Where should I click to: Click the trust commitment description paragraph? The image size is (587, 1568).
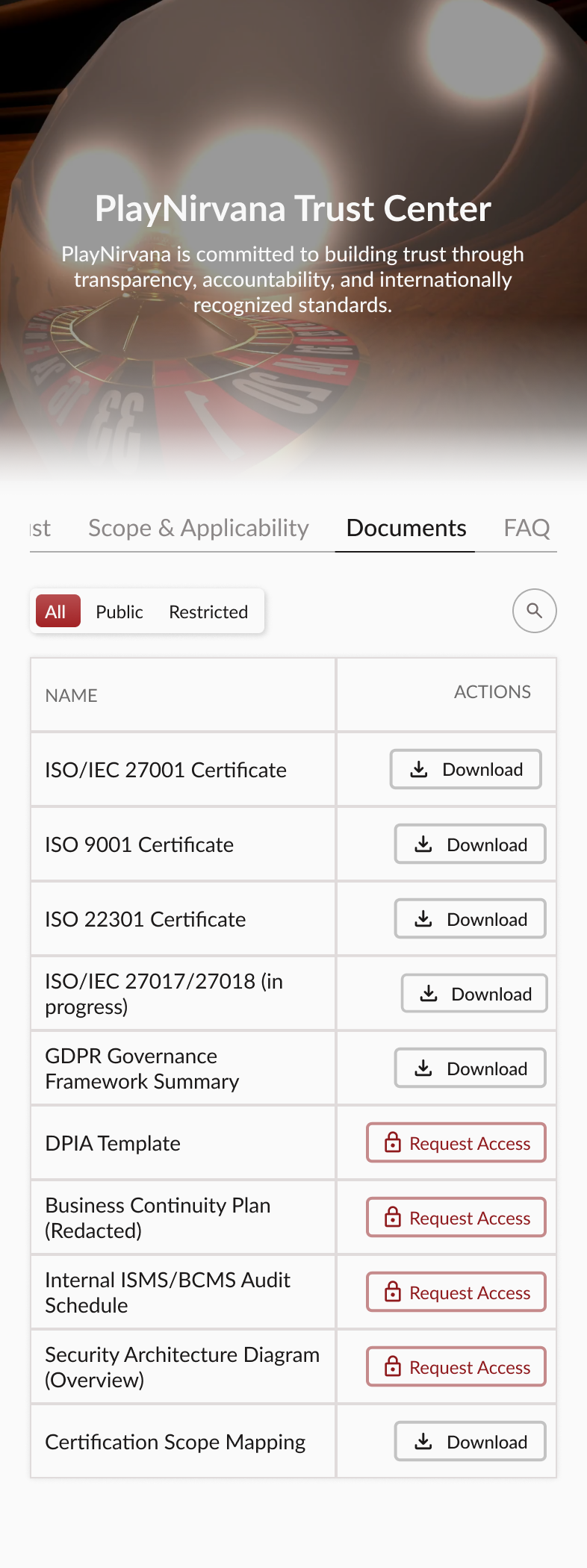point(293,279)
